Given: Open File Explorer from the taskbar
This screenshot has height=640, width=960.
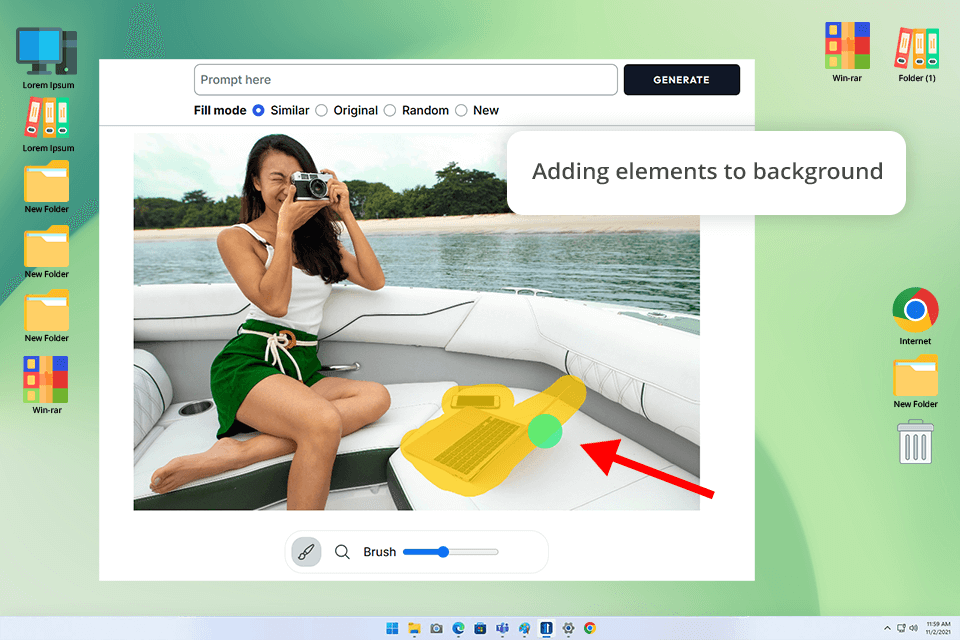Looking at the screenshot, I should tap(414, 628).
